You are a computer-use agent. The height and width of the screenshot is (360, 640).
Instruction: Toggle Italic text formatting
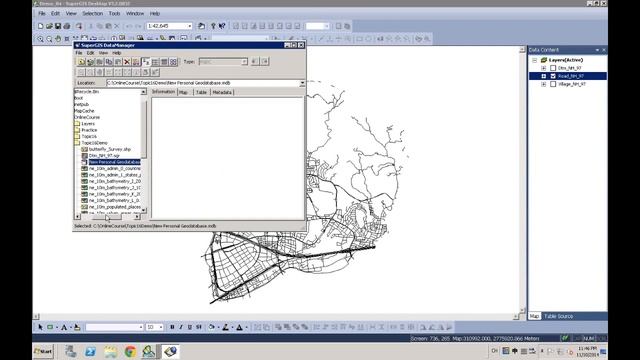coord(181,327)
